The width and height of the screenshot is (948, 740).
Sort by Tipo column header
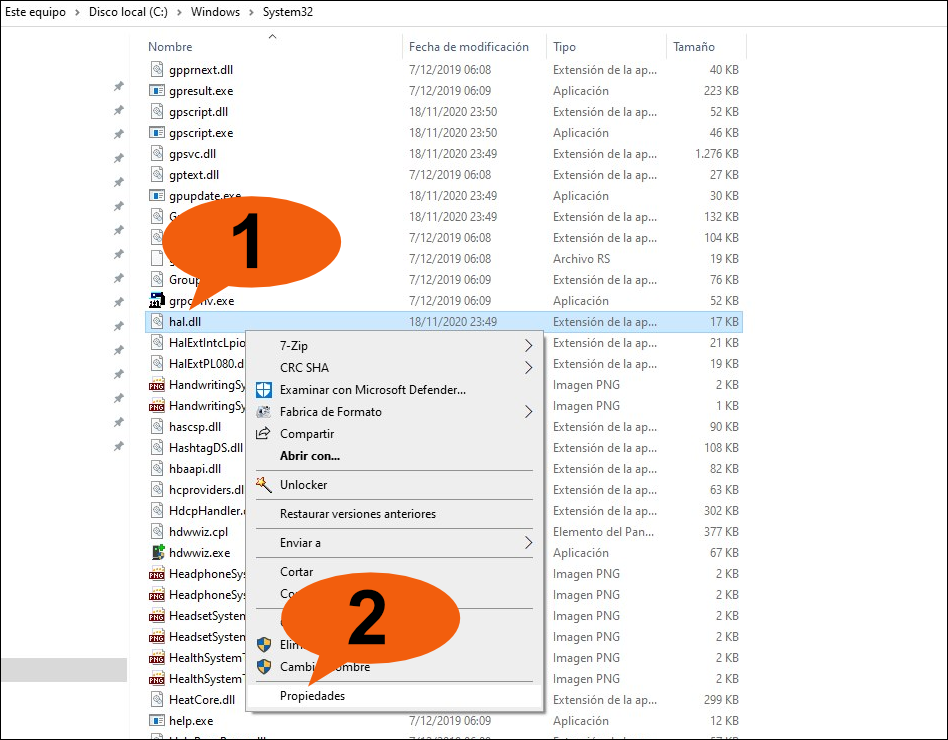click(x=564, y=47)
